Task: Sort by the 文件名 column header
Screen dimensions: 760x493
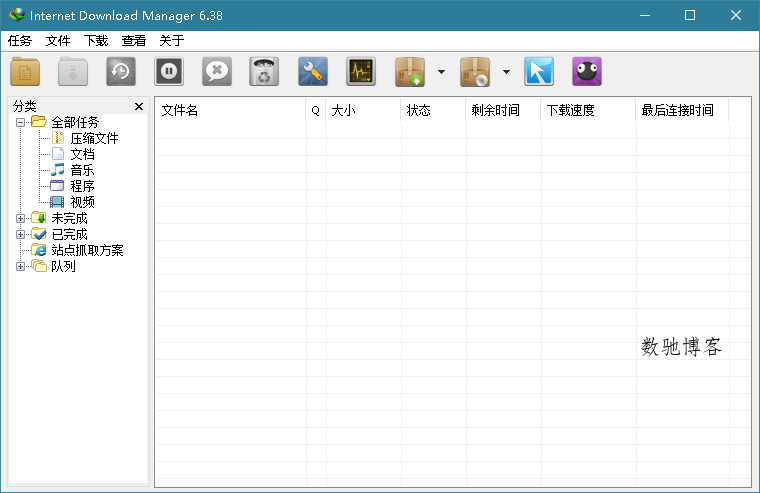Action: coord(230,111)
